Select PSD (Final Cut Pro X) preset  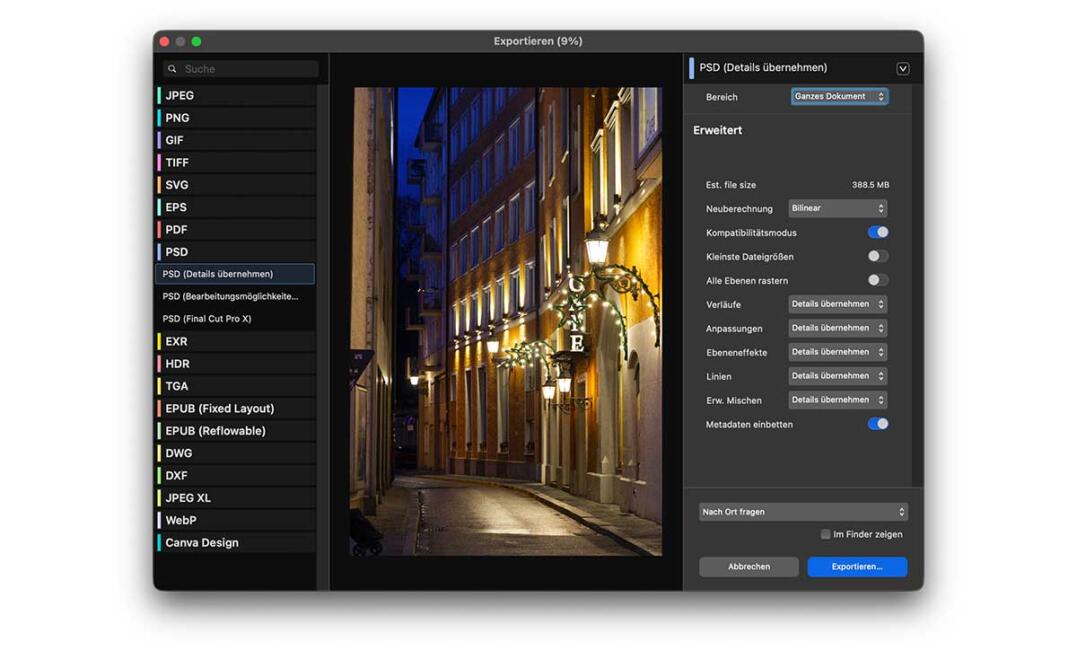point(236,319)
